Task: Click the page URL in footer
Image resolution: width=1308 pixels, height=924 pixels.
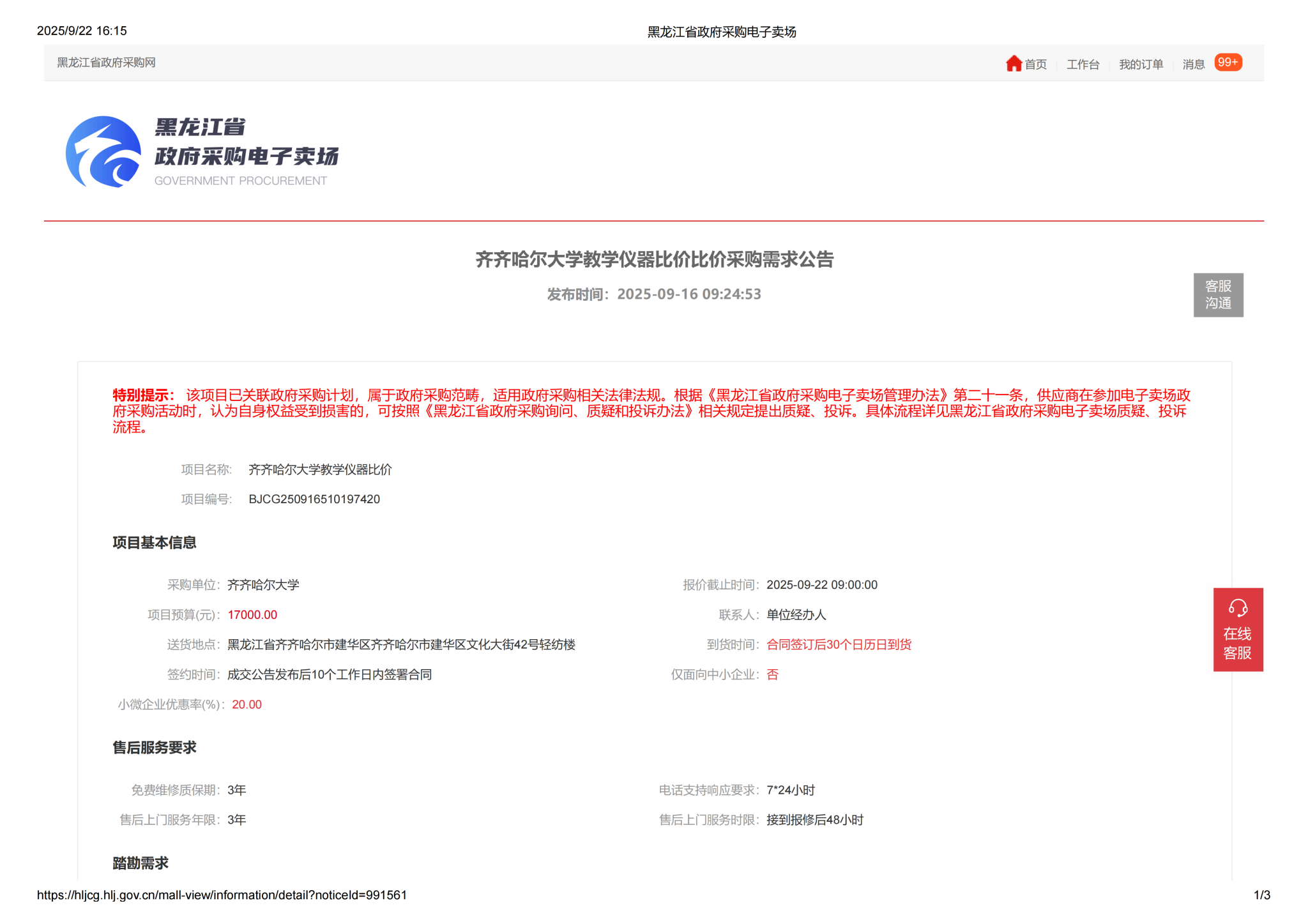Action: click(x=222, y=895)
